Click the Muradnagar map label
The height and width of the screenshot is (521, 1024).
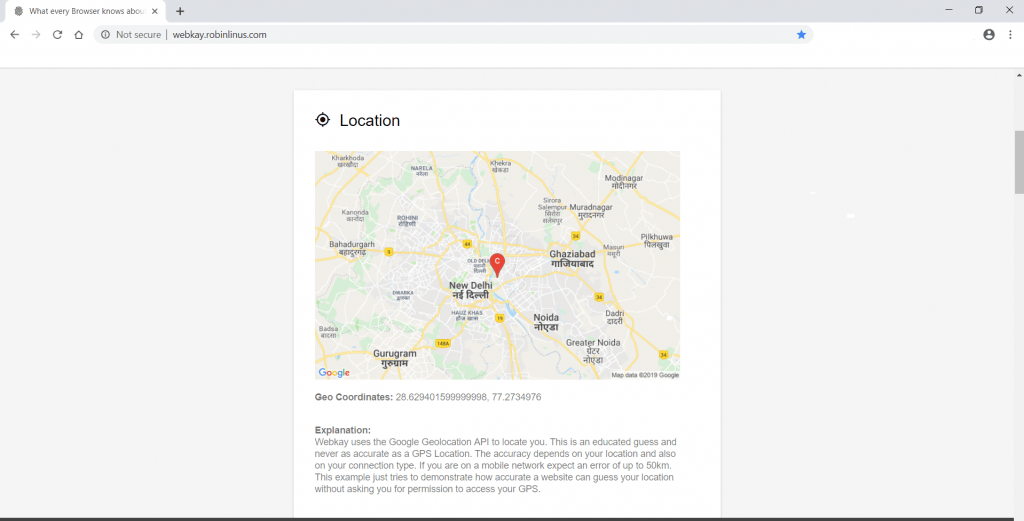pyautogui.click(x=591, y=211)
